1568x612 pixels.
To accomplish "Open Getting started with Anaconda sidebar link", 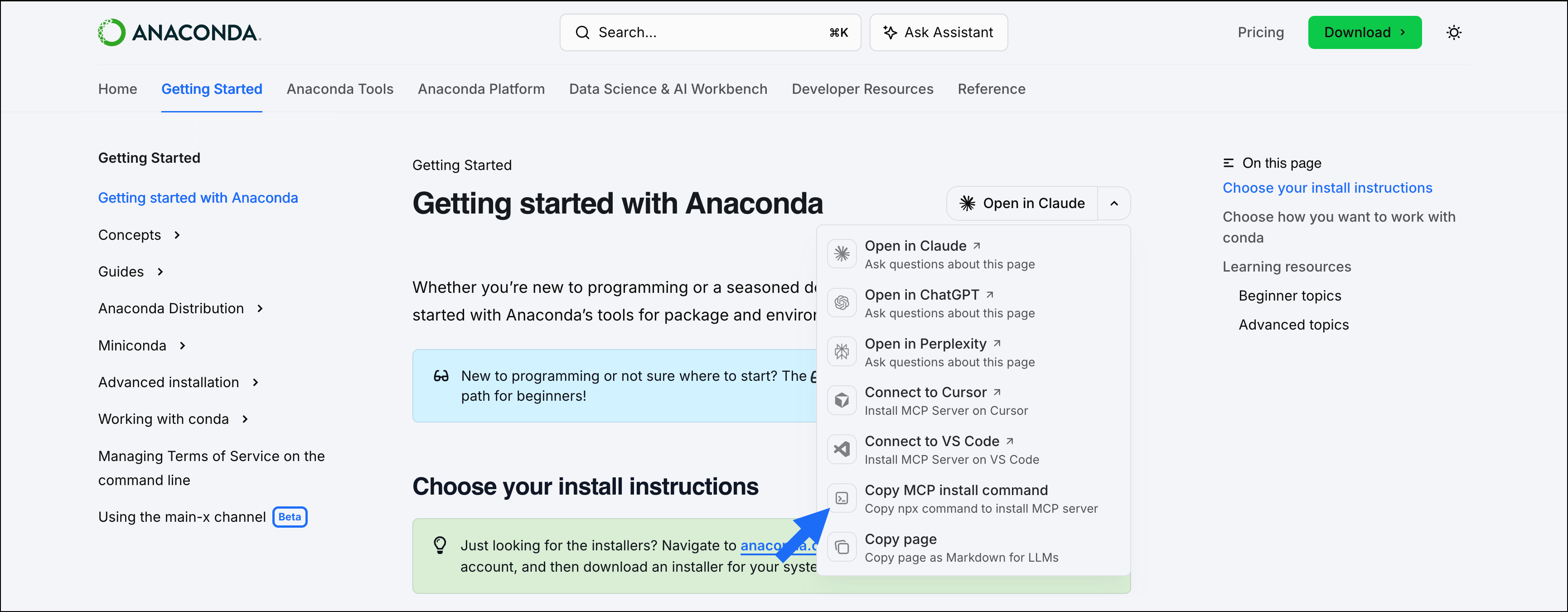I will [198, 198].
